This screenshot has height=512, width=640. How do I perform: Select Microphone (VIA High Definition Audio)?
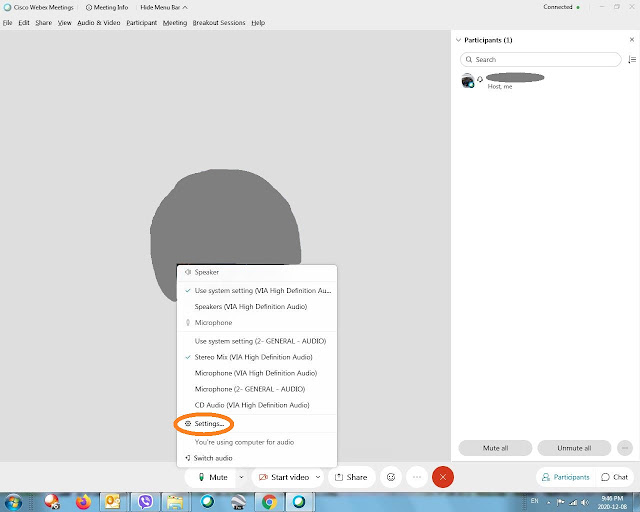coord(257,373)
